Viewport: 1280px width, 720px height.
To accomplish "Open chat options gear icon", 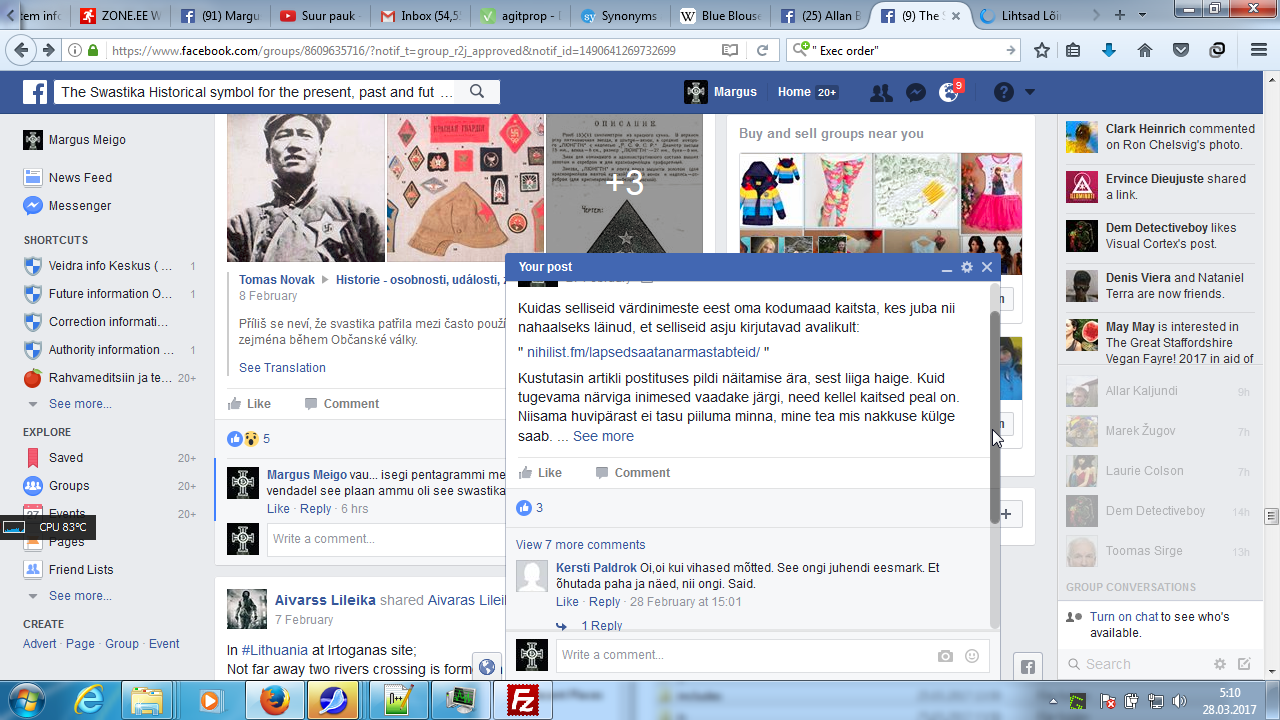I will coord(1219,664).
